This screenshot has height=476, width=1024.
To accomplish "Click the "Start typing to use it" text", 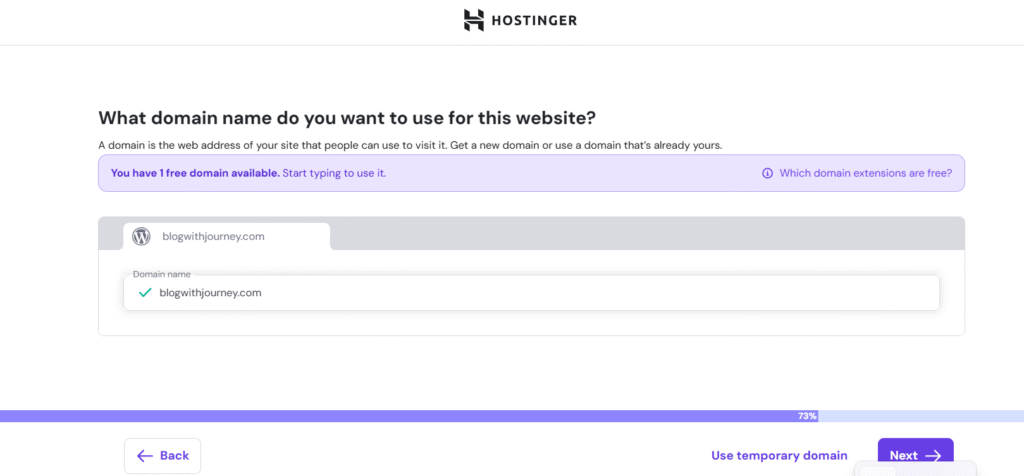I will pos(334,173).
